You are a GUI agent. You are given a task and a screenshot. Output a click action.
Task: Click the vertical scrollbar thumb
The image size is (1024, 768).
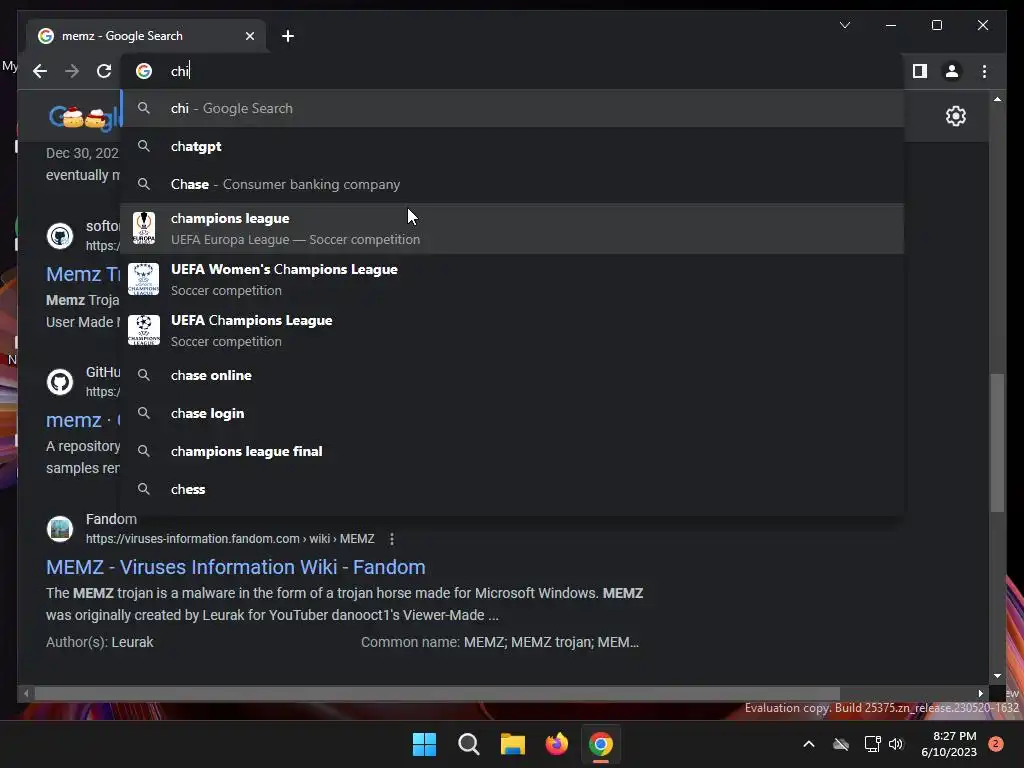[x=997, y=443]
